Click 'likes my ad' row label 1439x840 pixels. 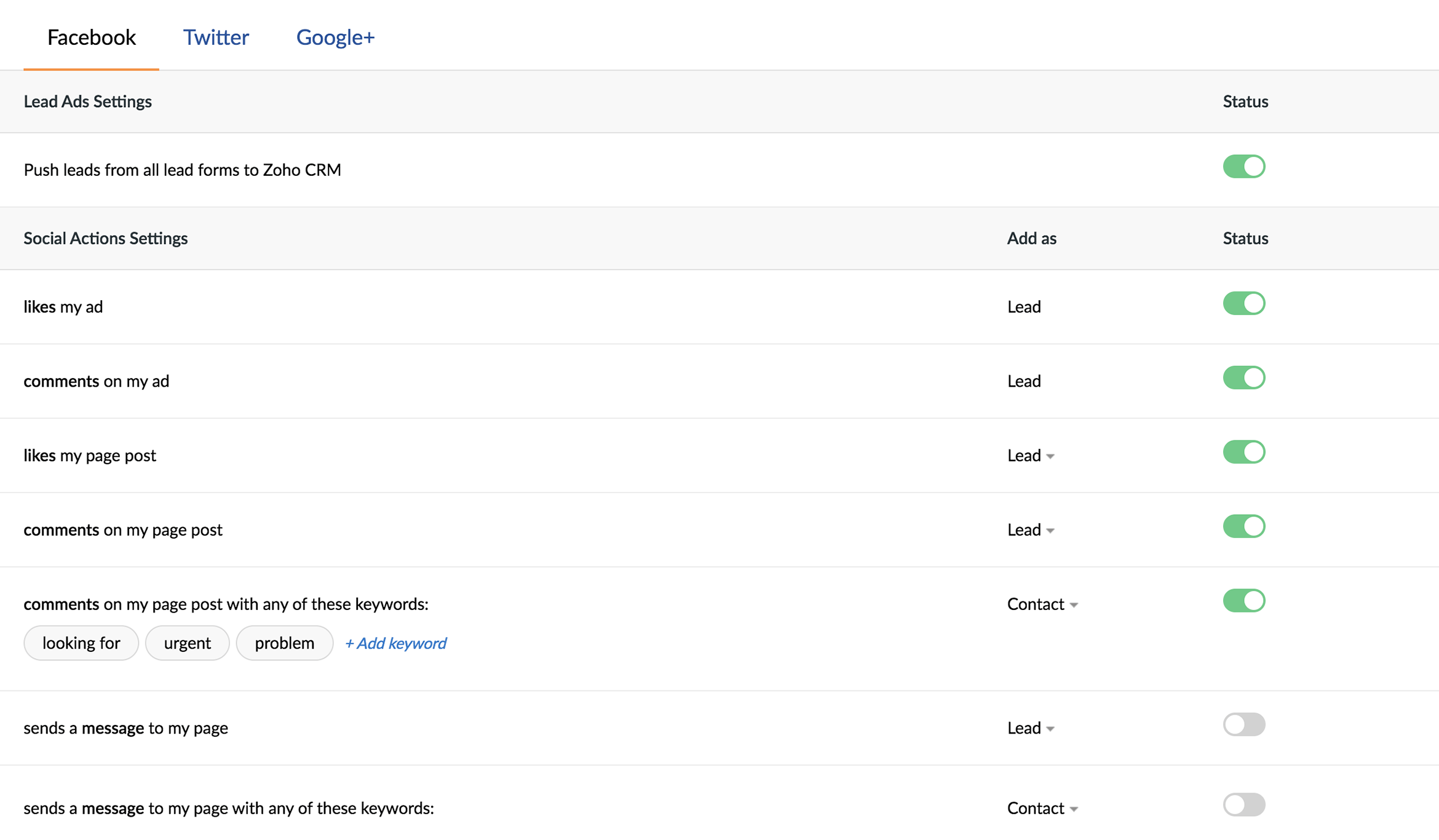tap(63, 307)
